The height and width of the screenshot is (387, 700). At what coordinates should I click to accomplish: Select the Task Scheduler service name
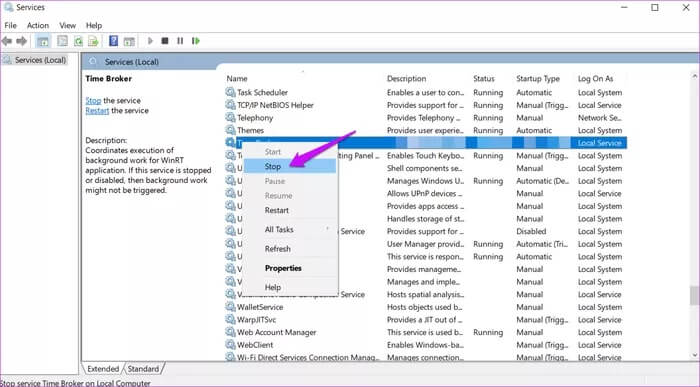tap(262, 92)
